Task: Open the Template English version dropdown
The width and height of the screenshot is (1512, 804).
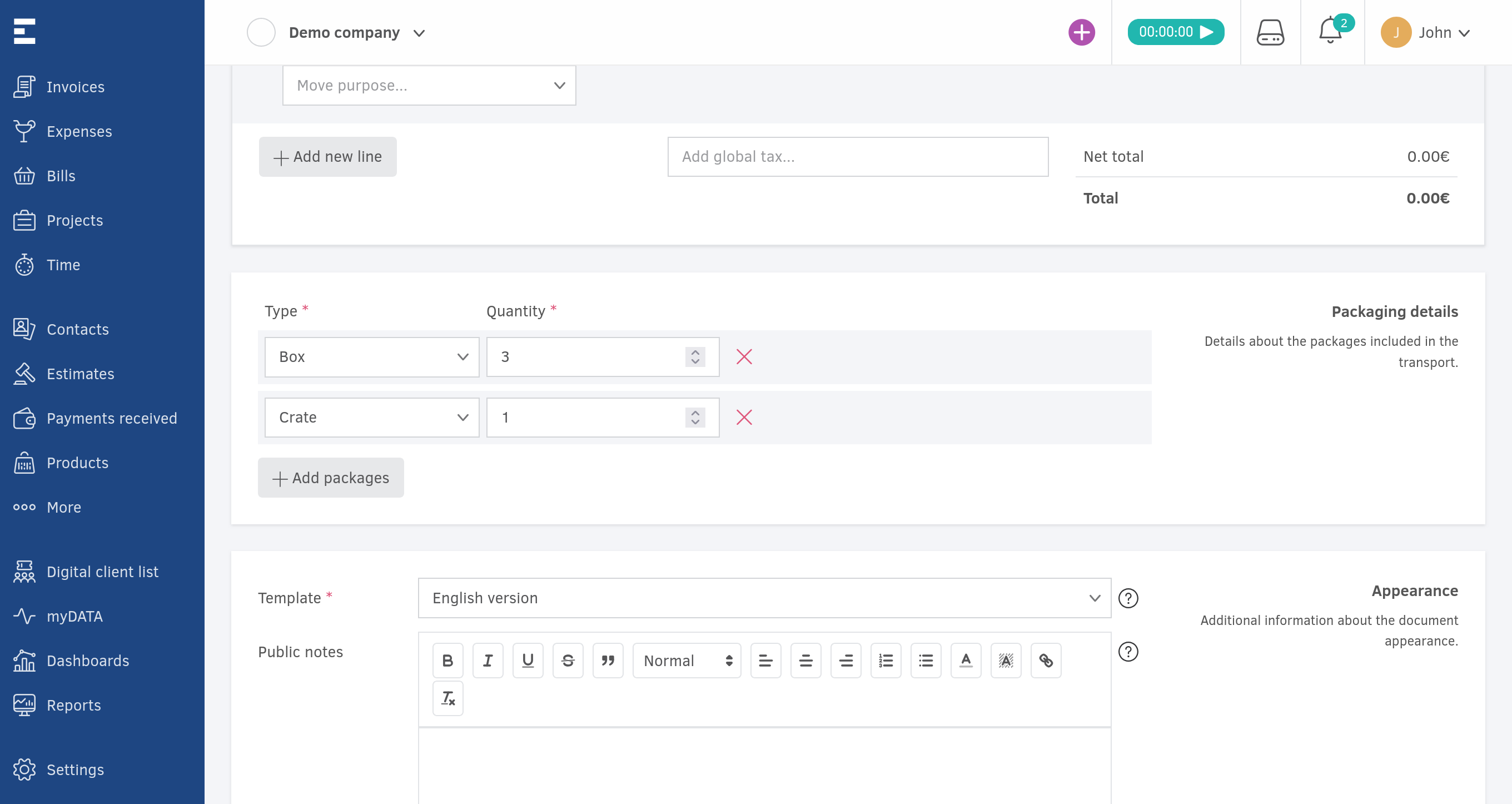Action: coord(764,597)
